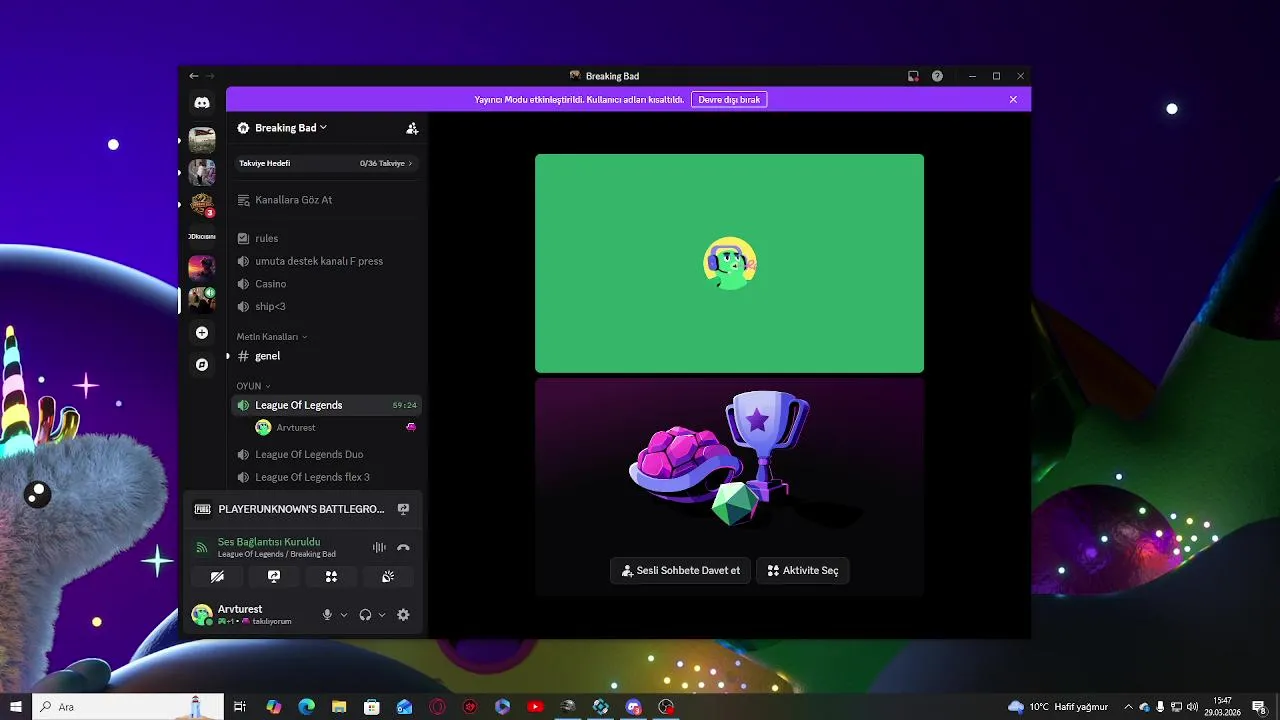This screenshot has height=720, width=1280.
Task: Collapse the Metin Kanalları category
Action: (x=272, y=337)
